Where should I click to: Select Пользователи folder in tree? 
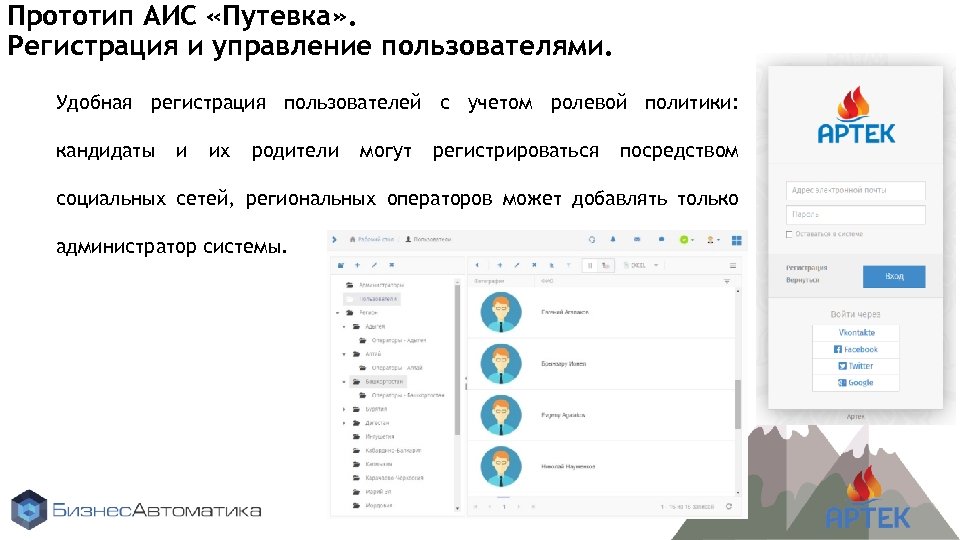point(373,299)
